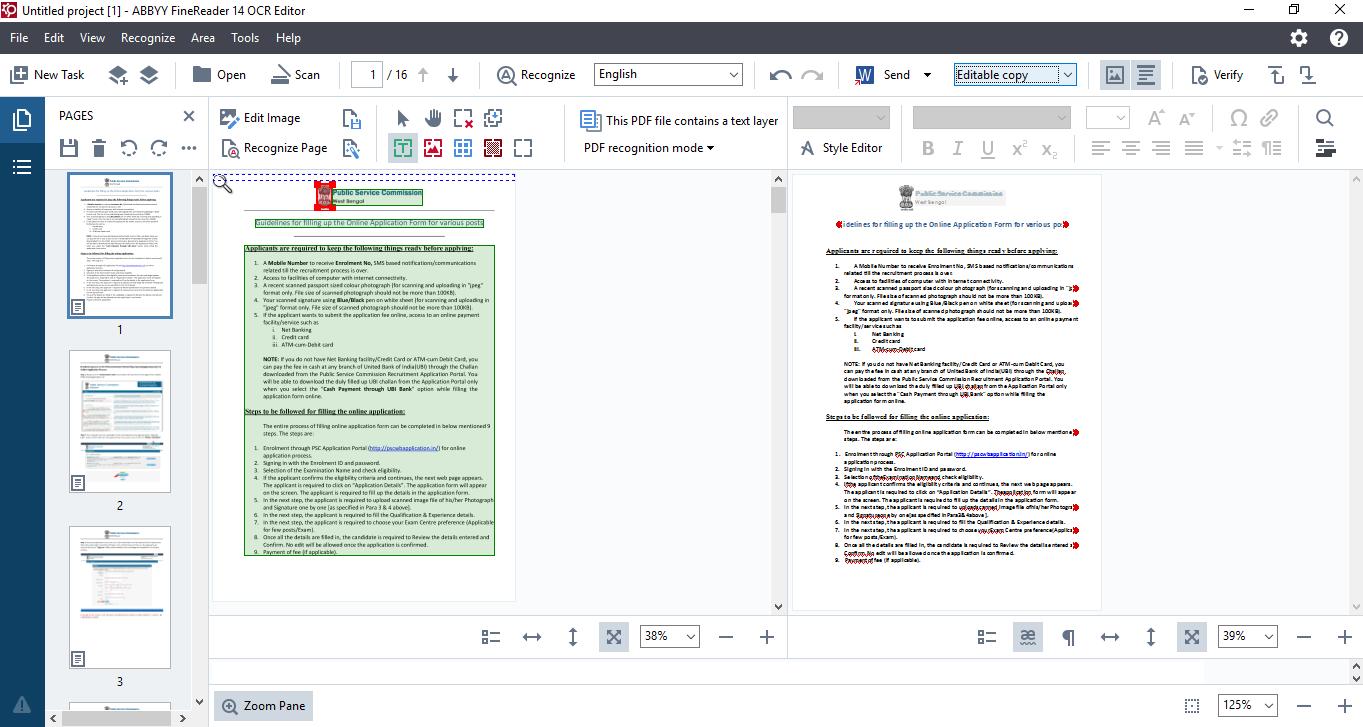The width and height of the screenshot is (1363, 727).
Task: Expand the Editable copy layout dropdown
Action: (1015, 74)
